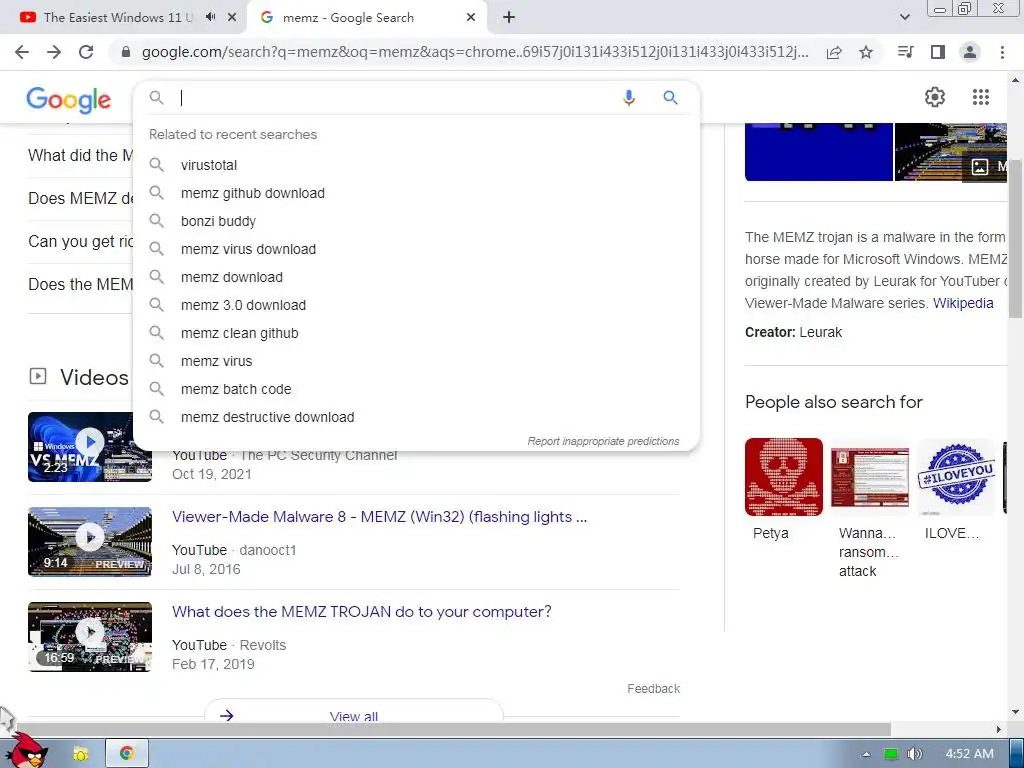Open Chrome three-dot menu
Image resolution: width=1024 pixels, height=768 pixels.
coord(1002,52)
